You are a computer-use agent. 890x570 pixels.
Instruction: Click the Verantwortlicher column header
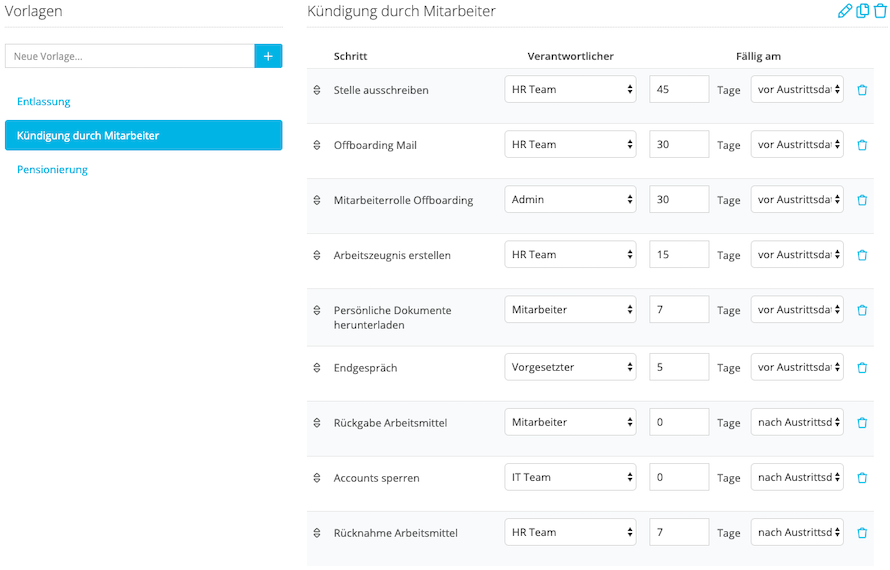[x=570, y=56]
